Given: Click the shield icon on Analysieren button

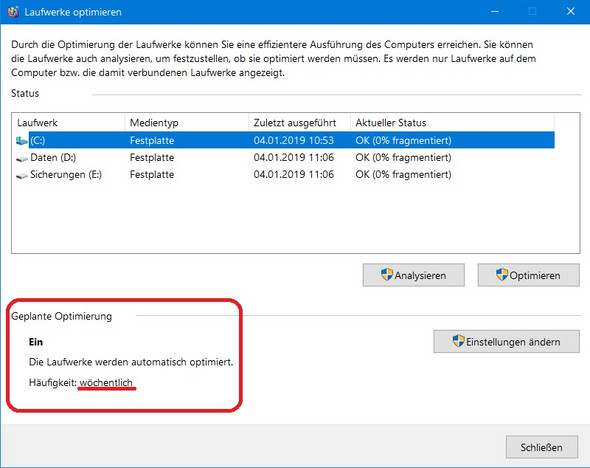Looking at the screenshot, I should [386, 275].
